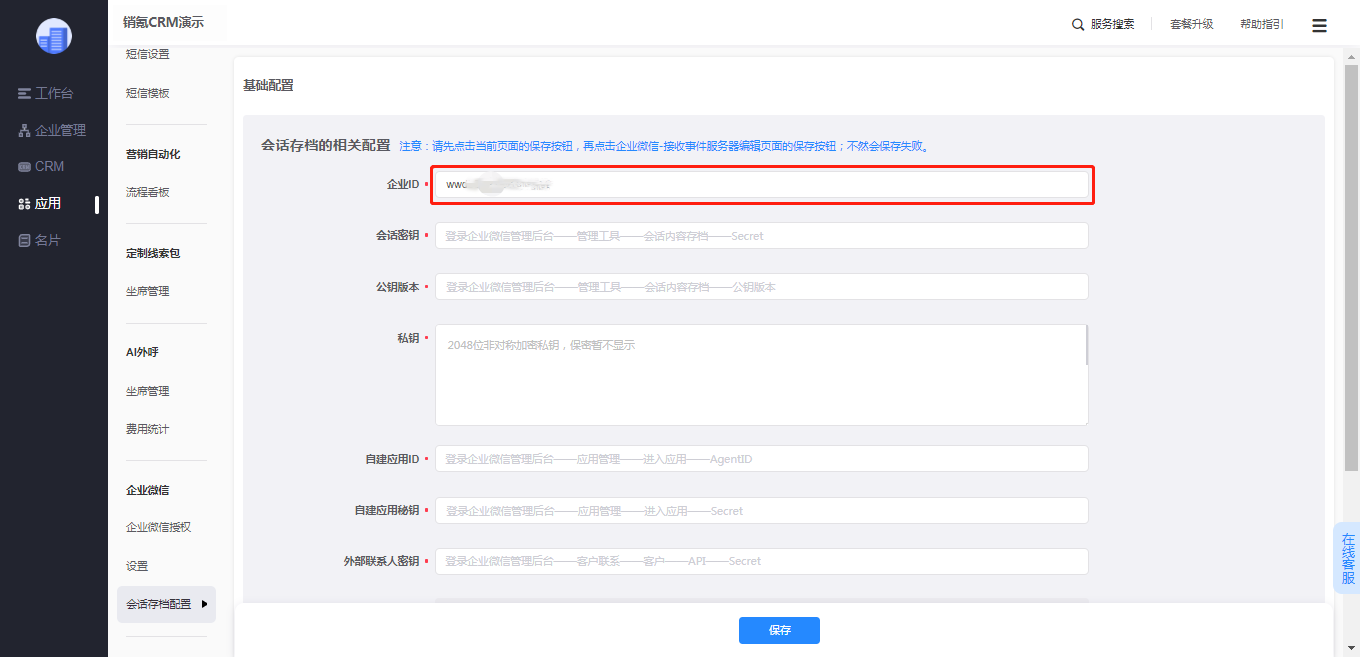This screenshot has width=1360, height=657.
Task: Open 企业微信授权 menu item
Action: click(158, 527)
